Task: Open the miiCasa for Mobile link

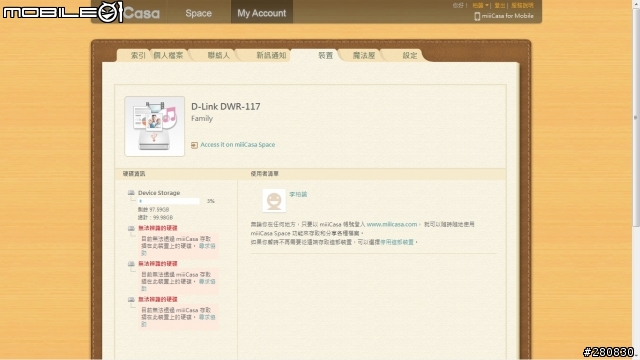Action: pyautogui.click(x=507, y=16)
